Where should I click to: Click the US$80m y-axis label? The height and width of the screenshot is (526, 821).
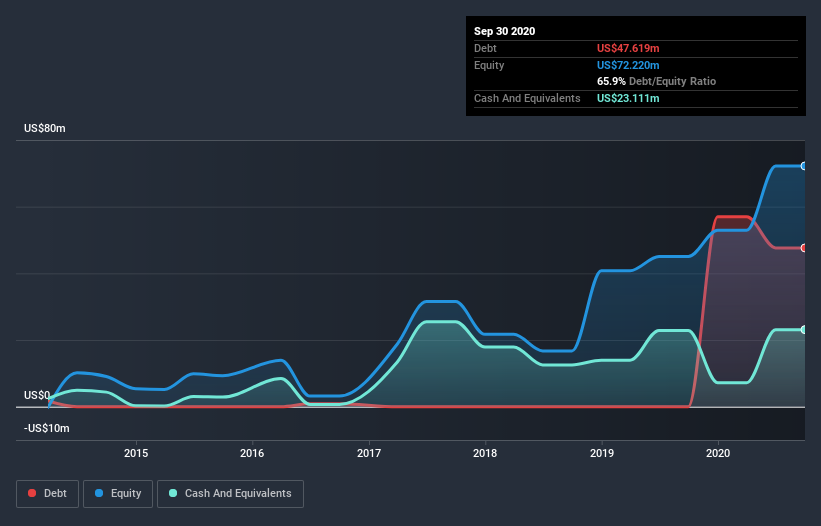pyautogui.click(x=45, y=128)
